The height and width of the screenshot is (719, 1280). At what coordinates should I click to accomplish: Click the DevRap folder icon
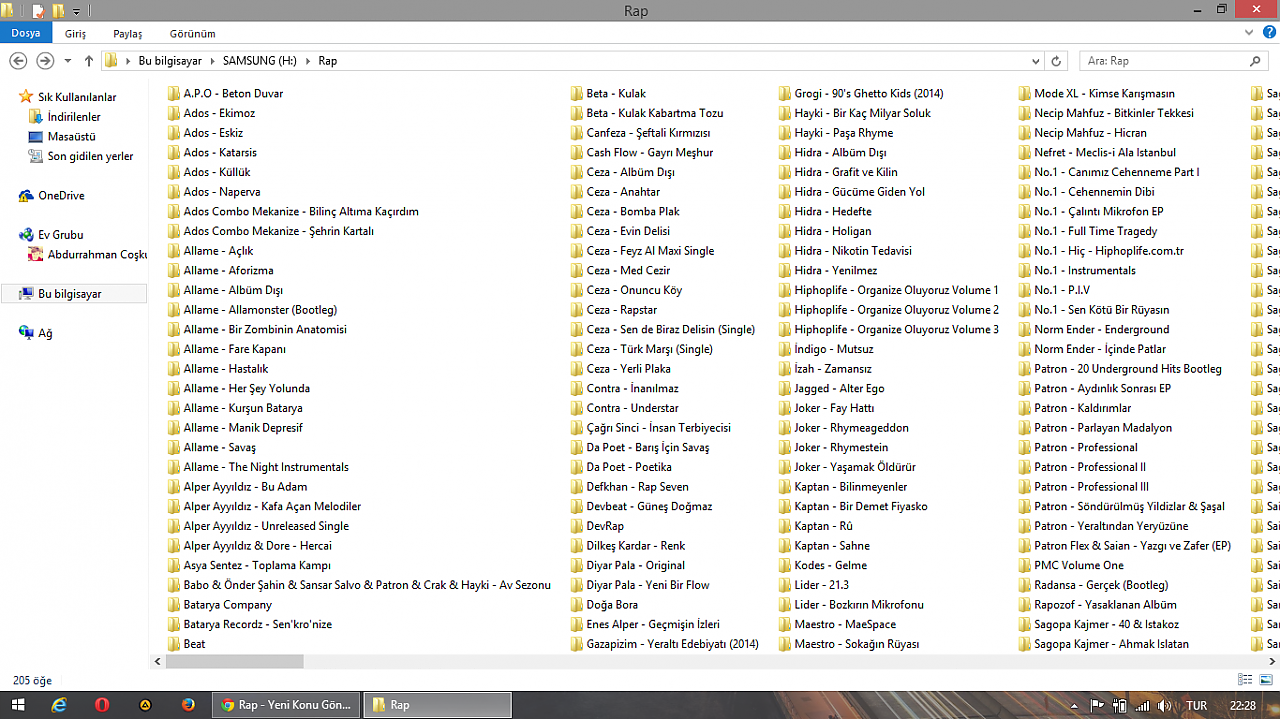point(577,526)
